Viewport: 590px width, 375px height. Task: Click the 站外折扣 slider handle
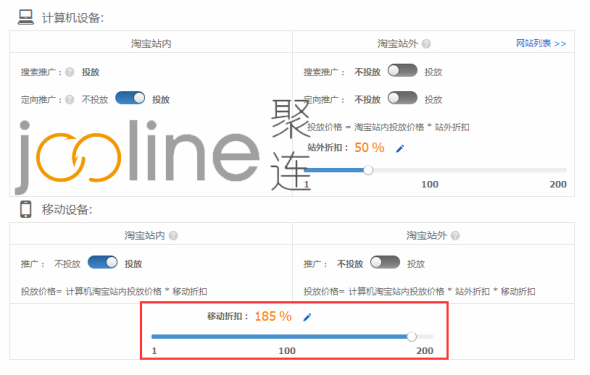tap(368, 170)
